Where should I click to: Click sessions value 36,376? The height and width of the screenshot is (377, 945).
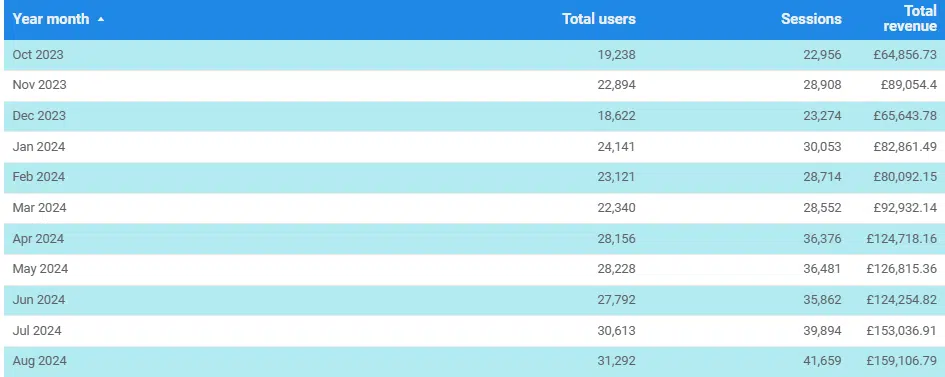click(822, 238)
